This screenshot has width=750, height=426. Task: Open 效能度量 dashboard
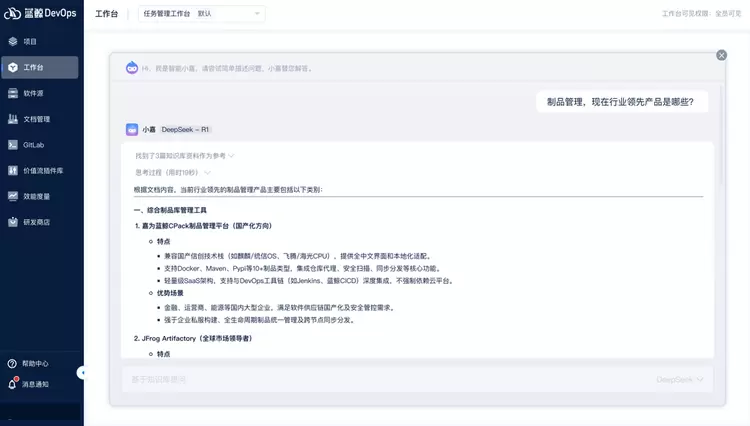(x=36, y=196)
